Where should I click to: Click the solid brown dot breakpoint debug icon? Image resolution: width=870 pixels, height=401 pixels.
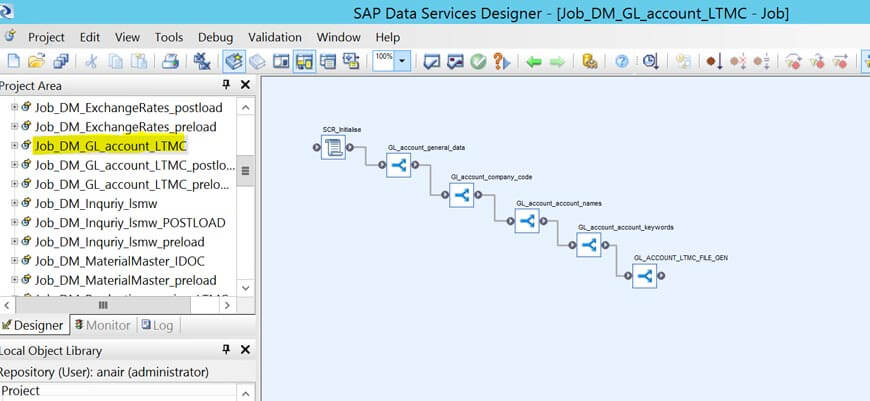[714, 62]
